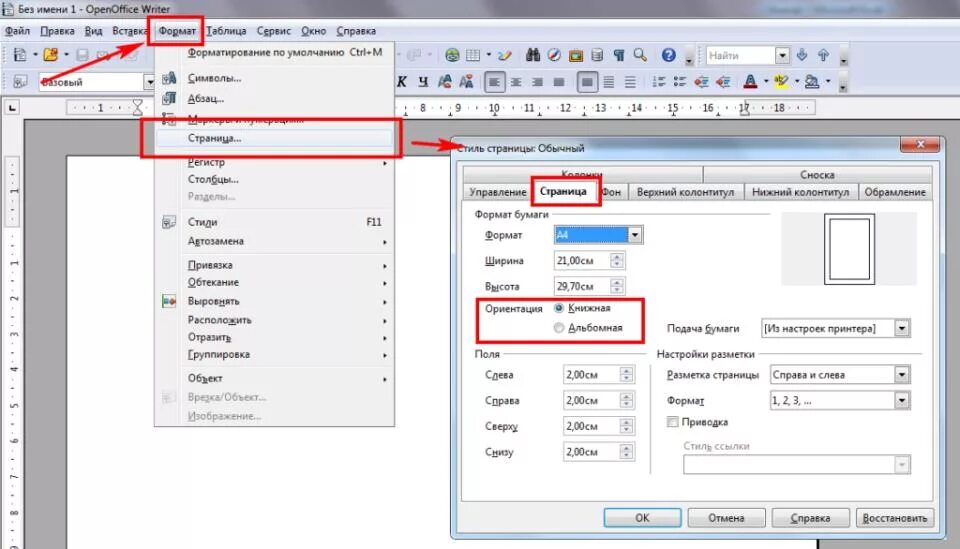Align text right in formatting toolbar
The width and height of the screenshot is (960, 549).
point(538,81)
